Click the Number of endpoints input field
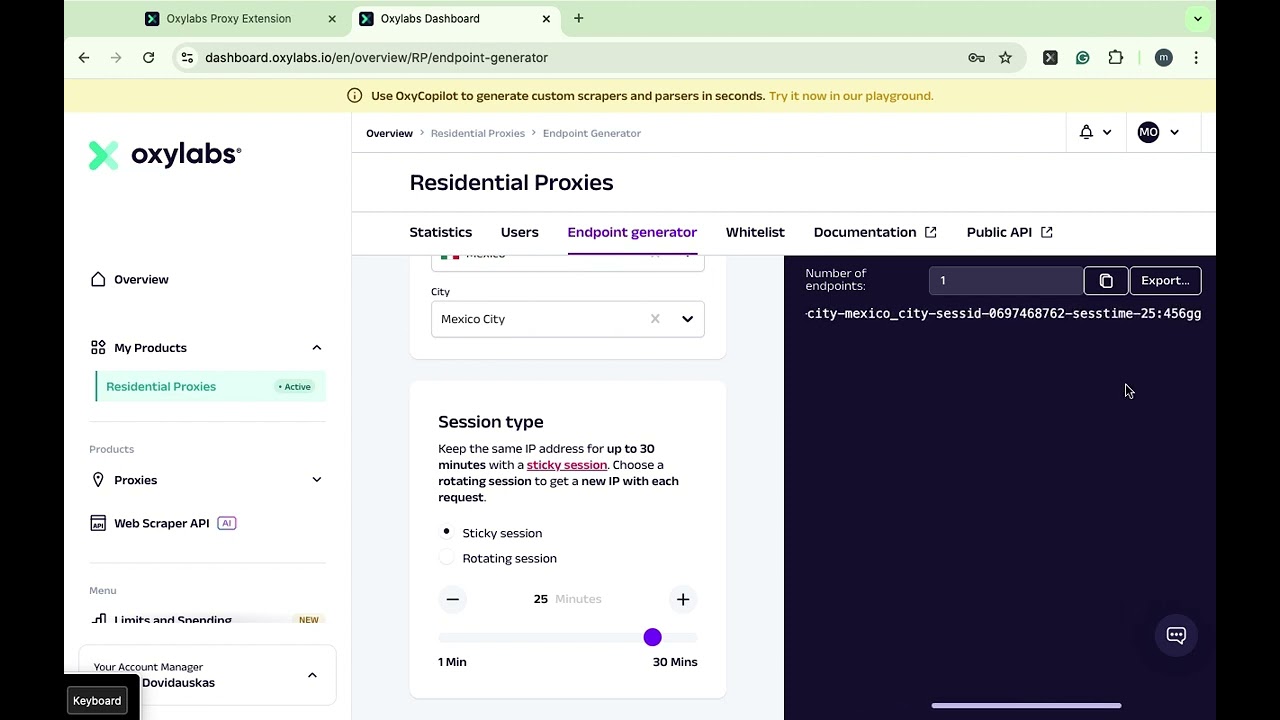The image size is (1280, 720). point(1006,281)
